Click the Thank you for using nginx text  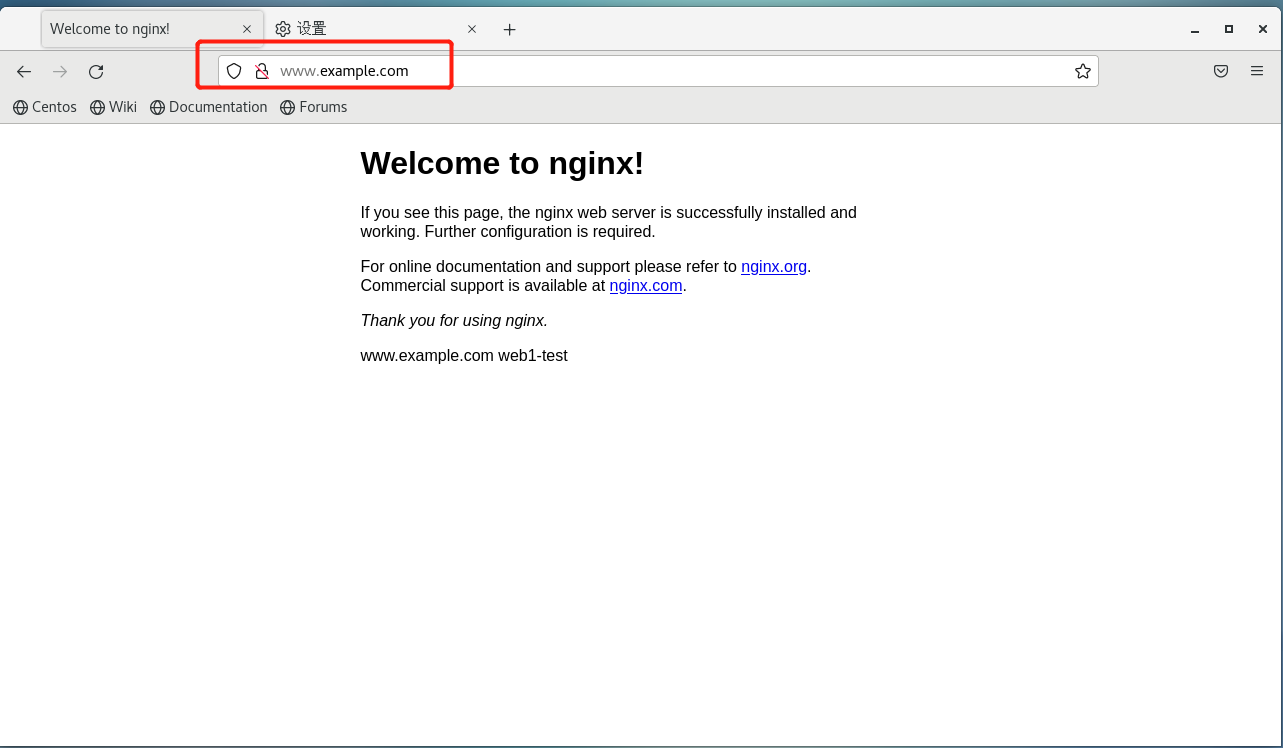tap(454, 321)
